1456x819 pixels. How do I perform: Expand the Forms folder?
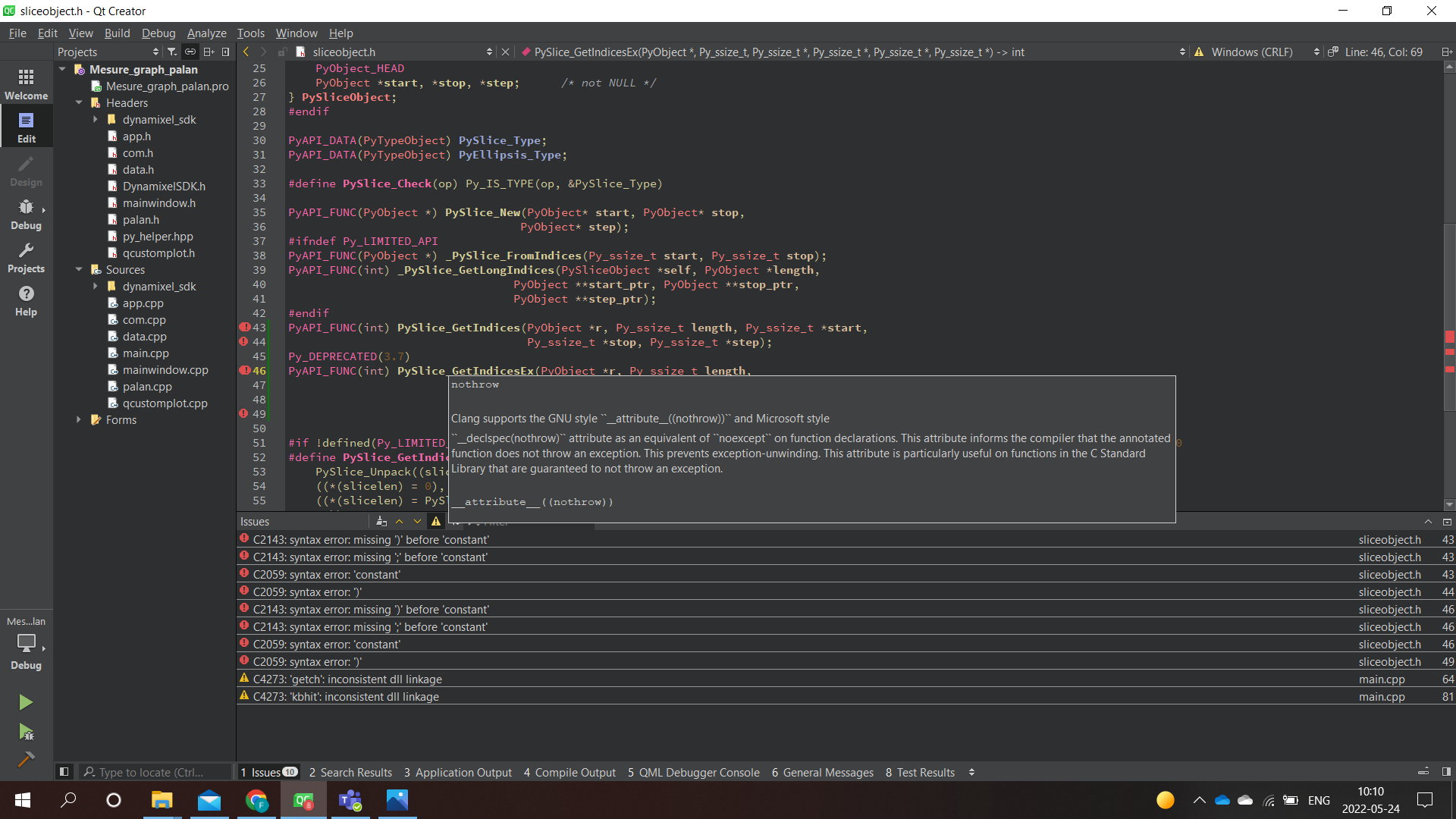point(79,419)
